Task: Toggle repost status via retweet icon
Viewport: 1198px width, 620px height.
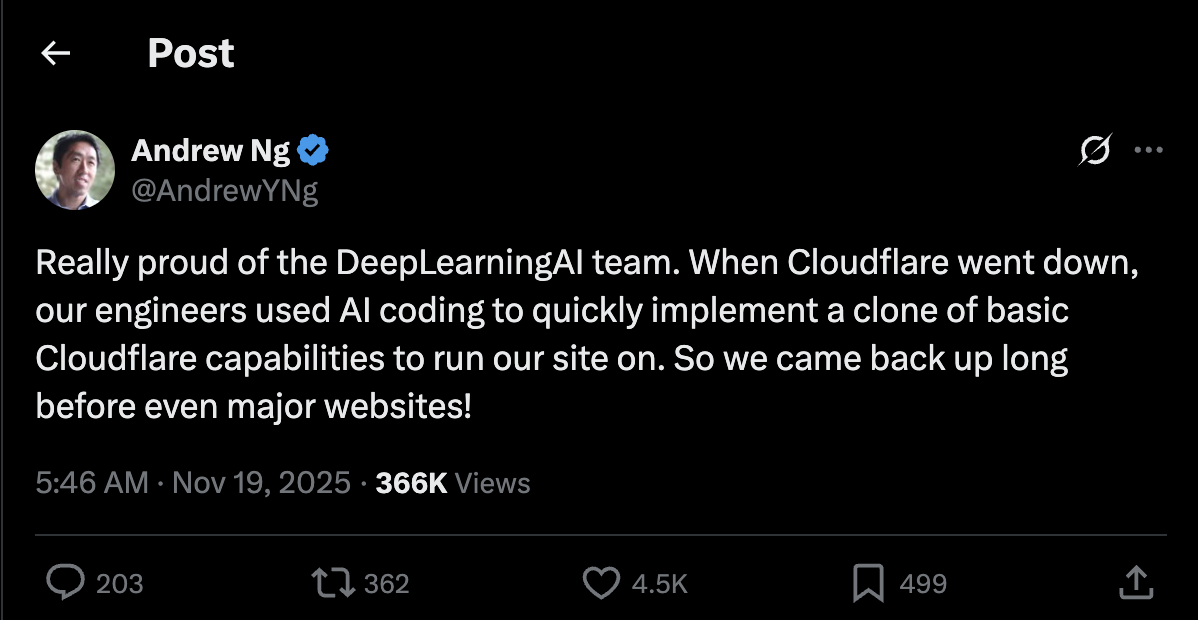Action: [333, 582]
